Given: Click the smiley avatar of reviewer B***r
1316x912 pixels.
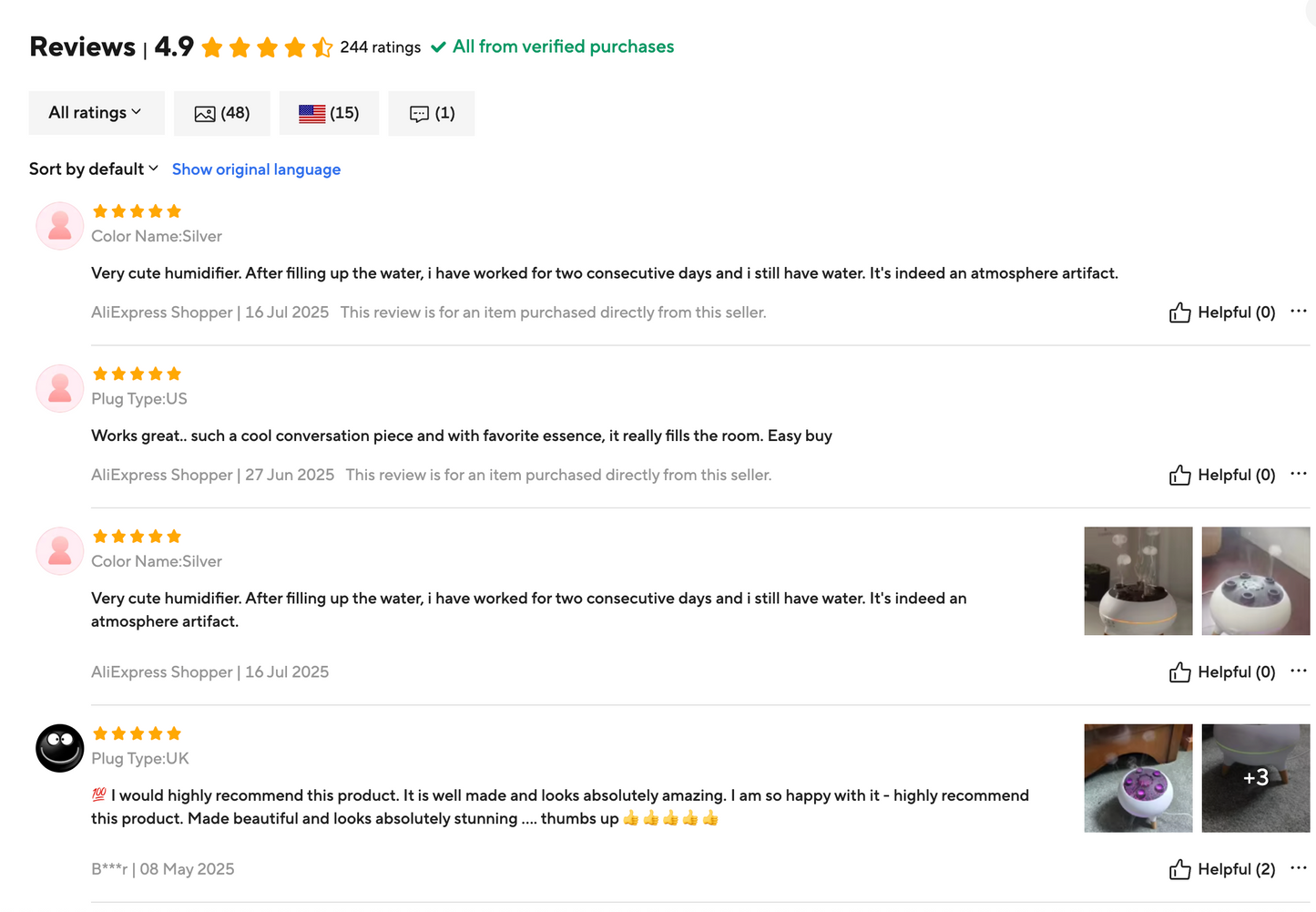Looking at the screenshot, I should (x=60, y=748).
